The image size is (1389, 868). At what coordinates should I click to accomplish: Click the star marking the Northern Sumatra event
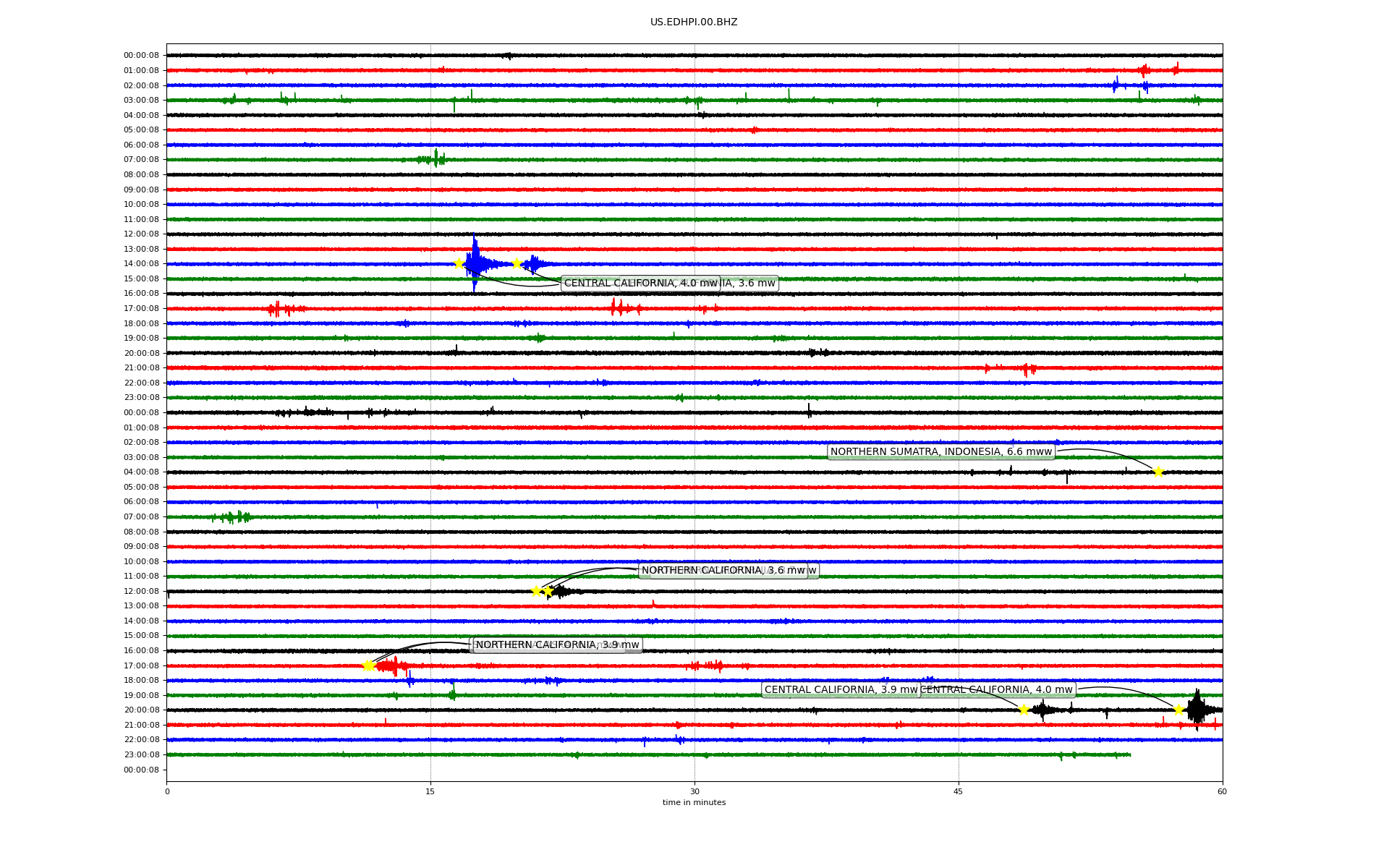pos(1158,472)
